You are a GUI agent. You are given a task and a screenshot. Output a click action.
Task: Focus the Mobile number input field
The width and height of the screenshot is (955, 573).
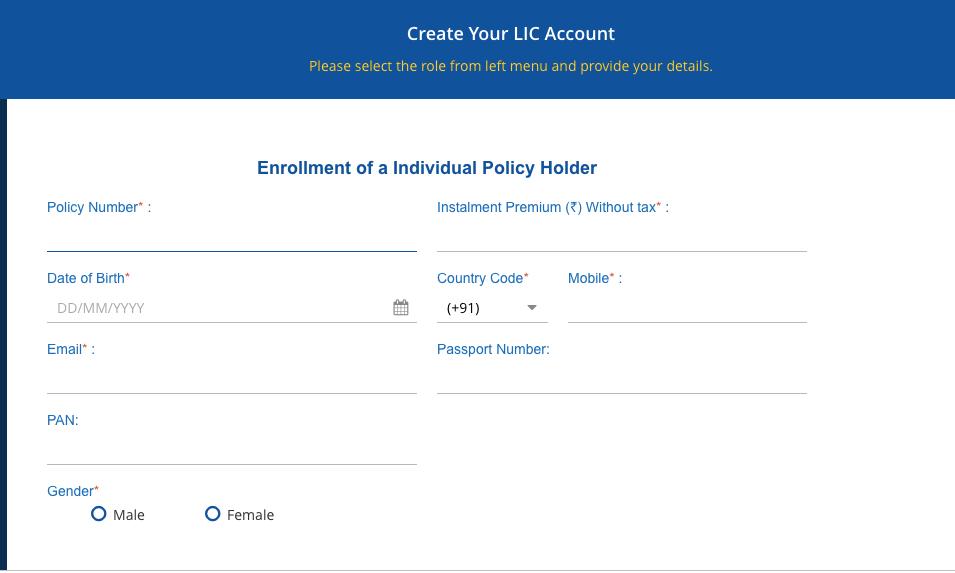point(687,308)
